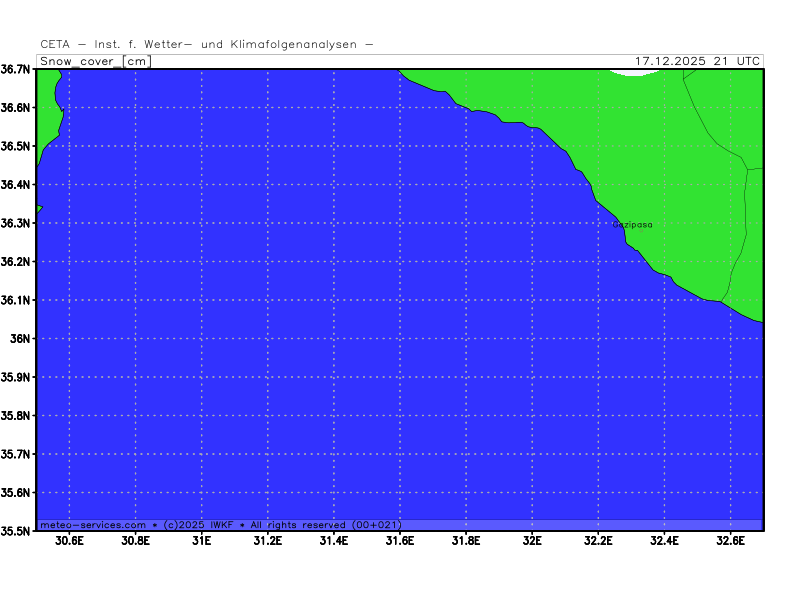Screen dimensions: 800x600
Task: Click the 36.3N latitude axis label
Action: pyautogui.click(x=17, y=223)
